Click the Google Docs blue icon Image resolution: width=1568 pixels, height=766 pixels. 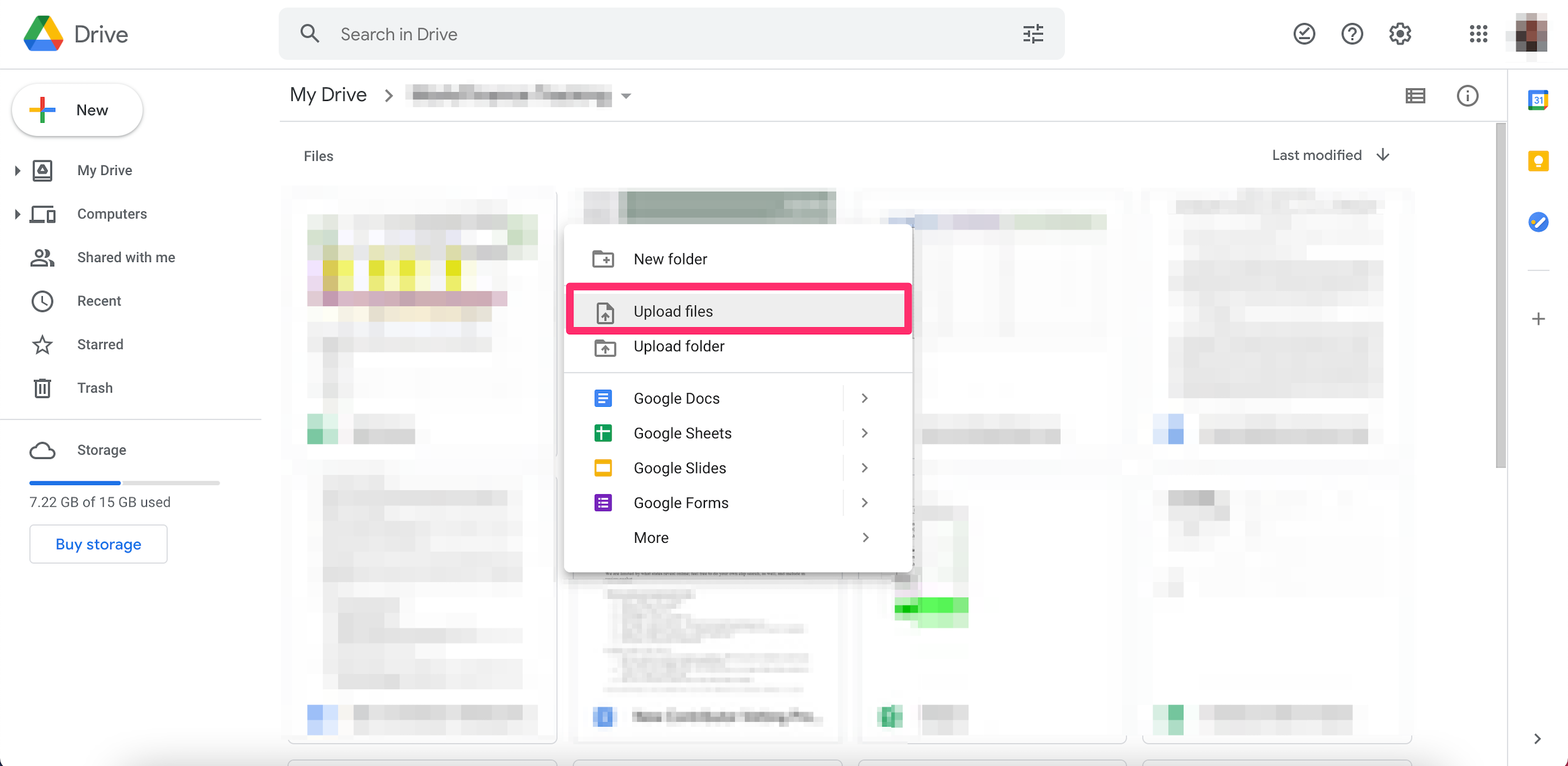click(603, 398)
